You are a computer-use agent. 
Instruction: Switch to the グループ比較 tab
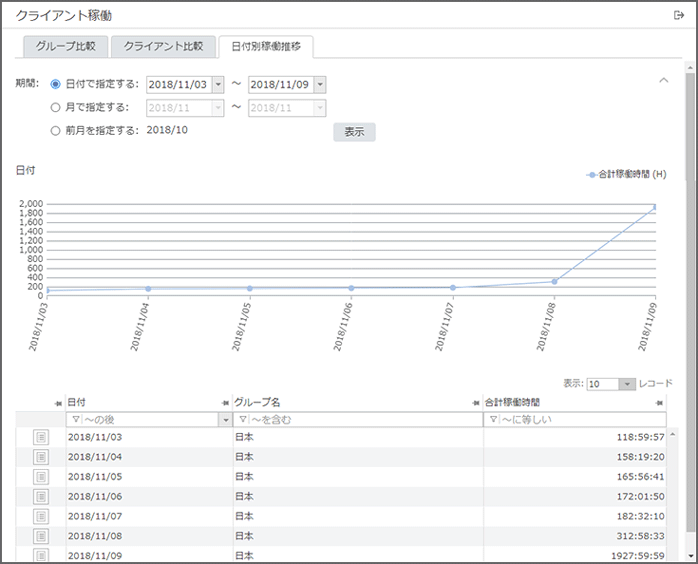[66, 46]
